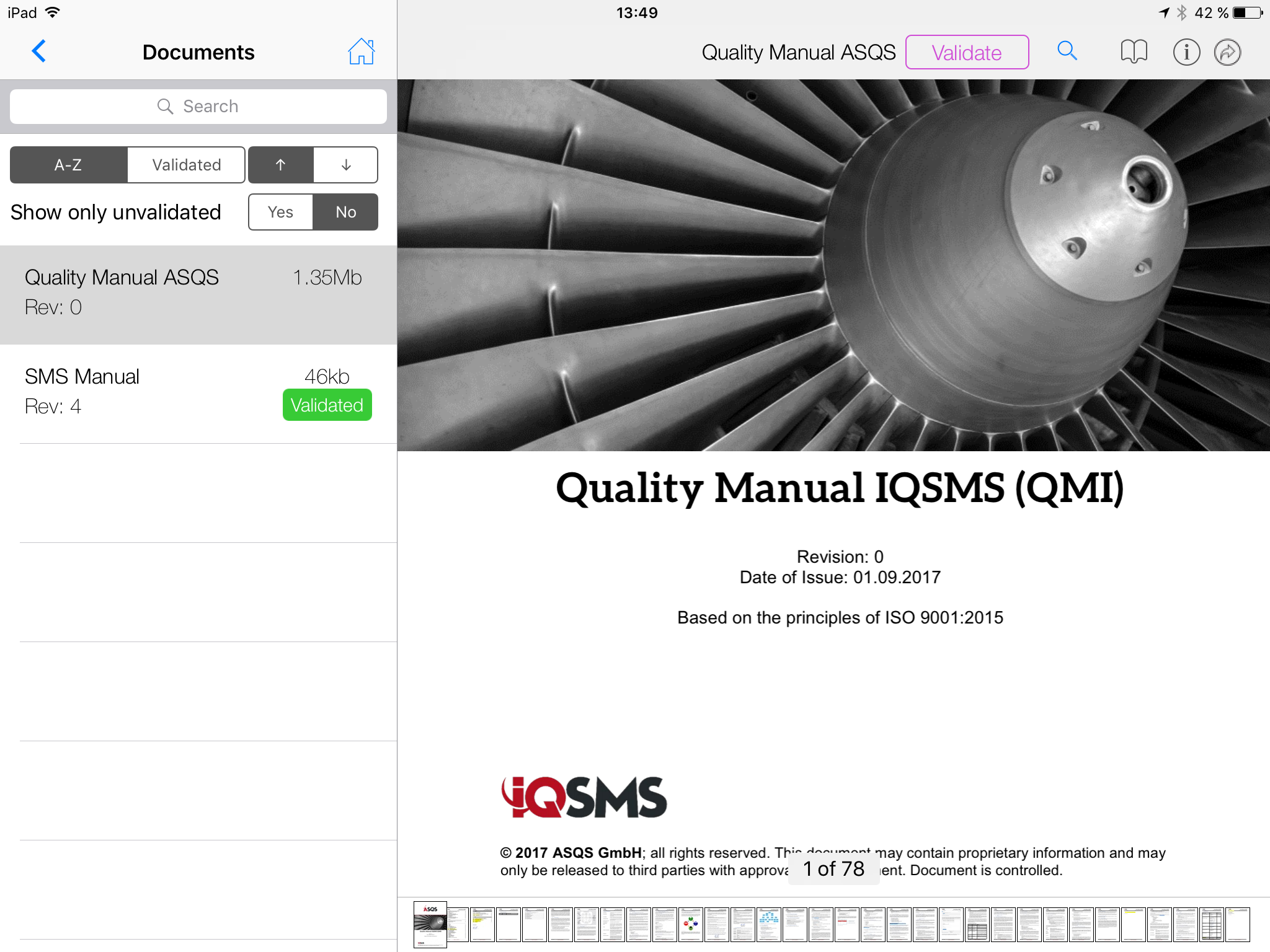Sort descending with down arrow
Screen dimensions: 1270x952
[346, 165]
